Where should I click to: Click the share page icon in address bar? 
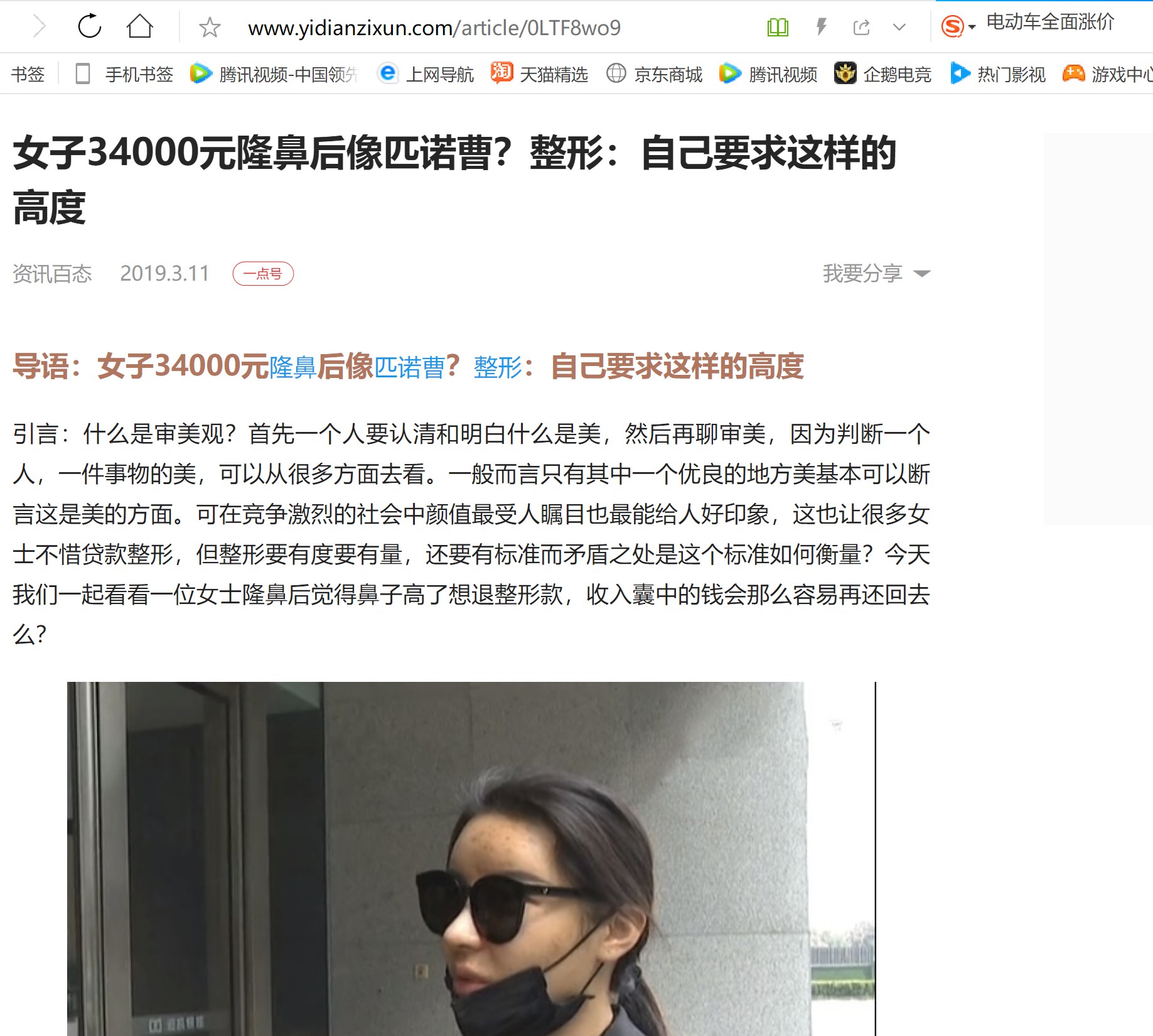[862, 27]
